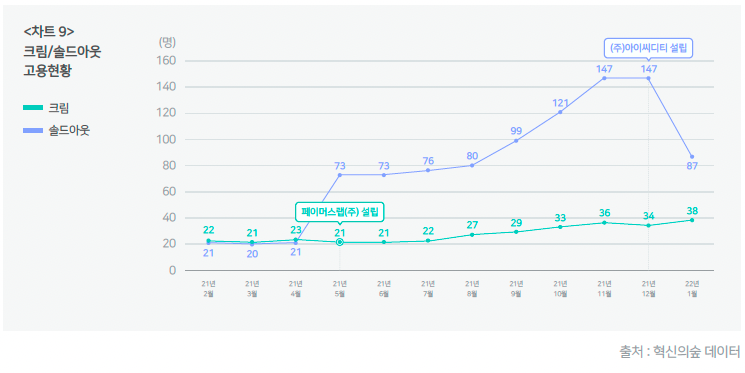Click the 솔드아웃 data point labeled 87

692,156
